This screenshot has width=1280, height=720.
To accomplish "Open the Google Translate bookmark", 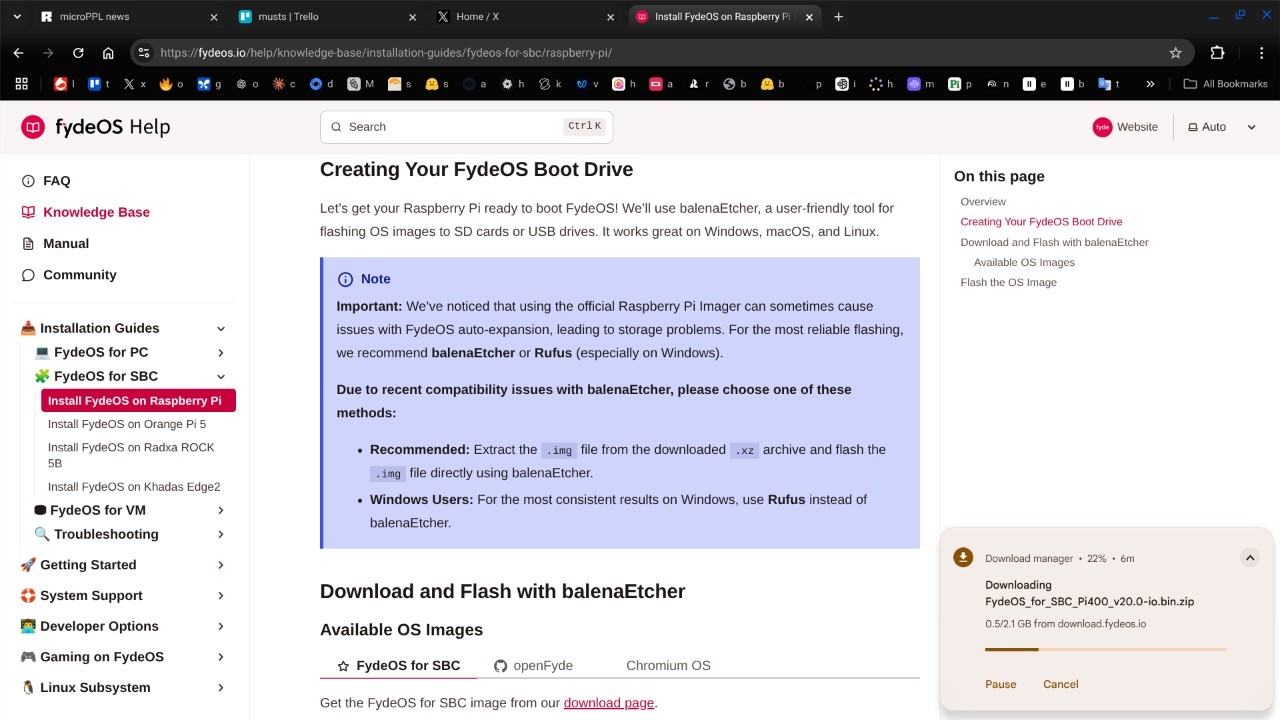I will tap(1109, 84).
